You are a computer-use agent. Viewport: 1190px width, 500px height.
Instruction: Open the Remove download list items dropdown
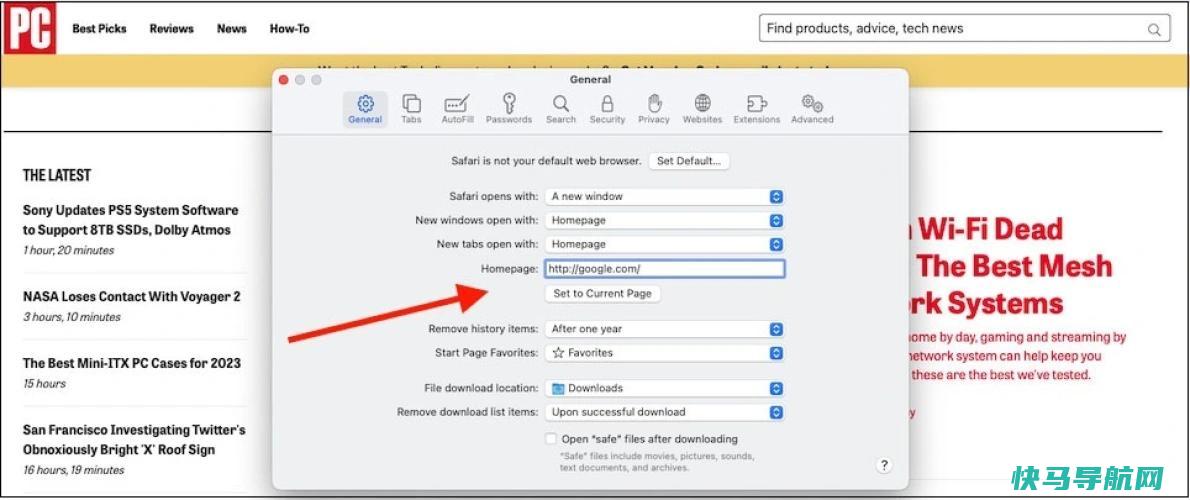[664, 412]
